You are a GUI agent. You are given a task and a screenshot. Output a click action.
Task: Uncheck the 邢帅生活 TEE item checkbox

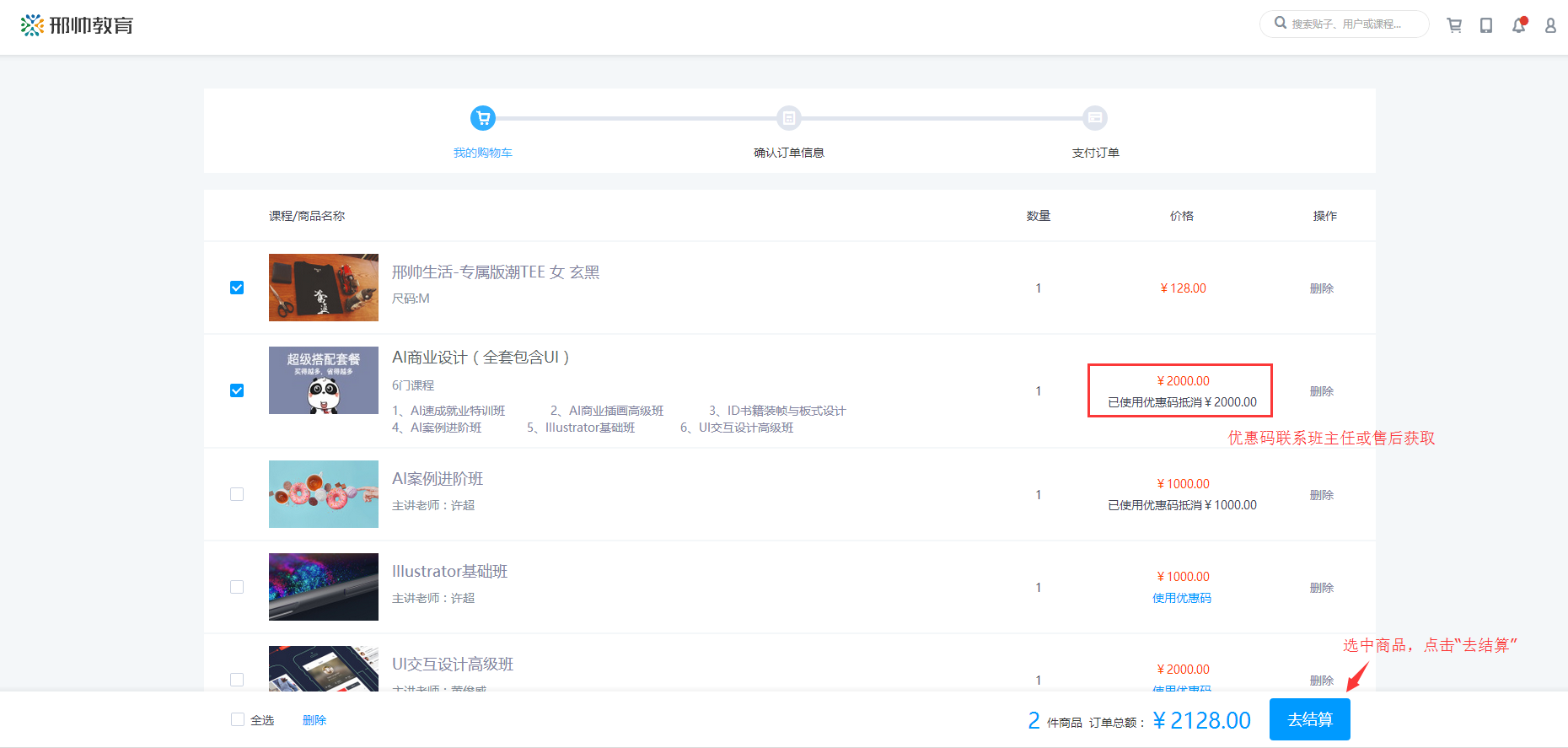point(237,288)
